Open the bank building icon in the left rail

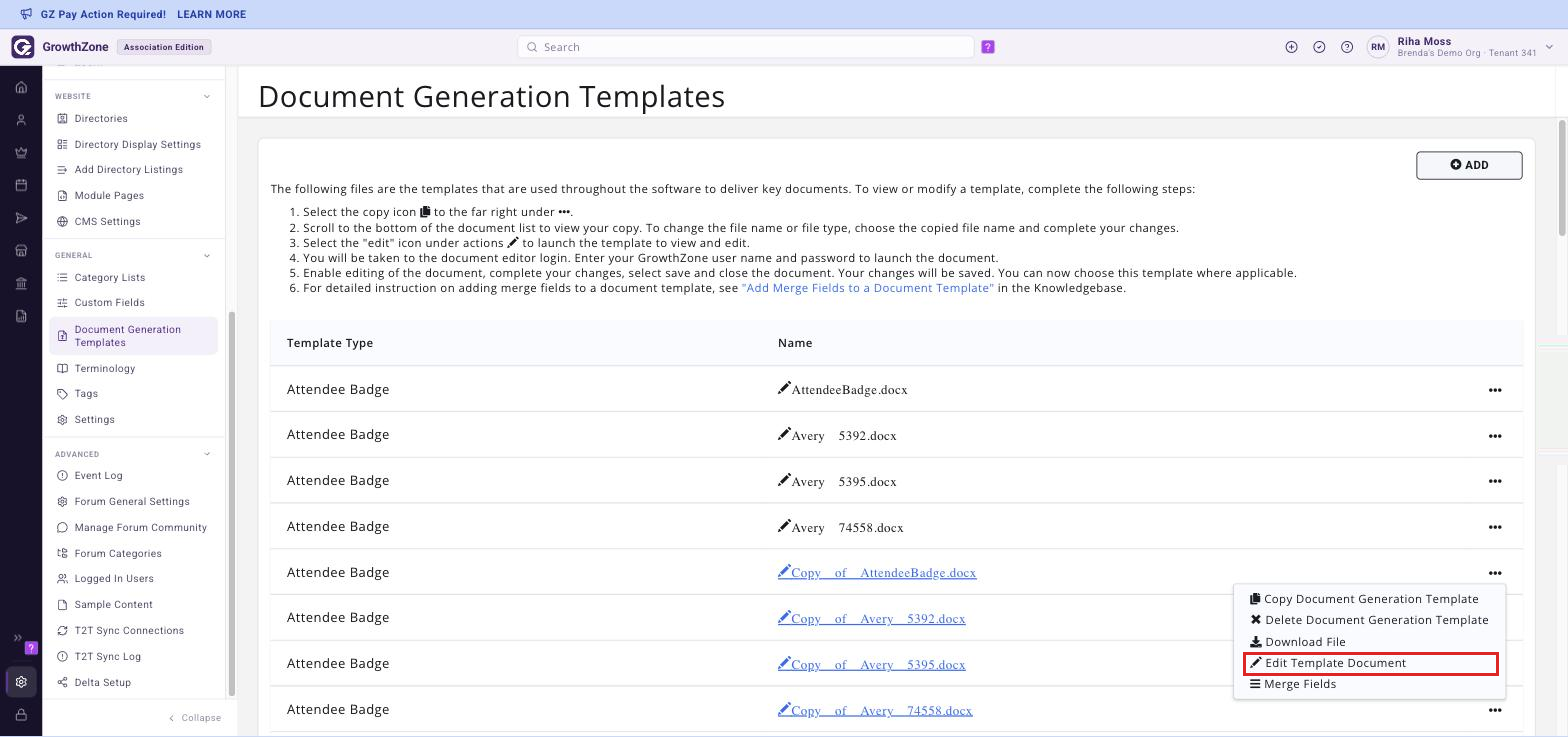click(21, 284)
